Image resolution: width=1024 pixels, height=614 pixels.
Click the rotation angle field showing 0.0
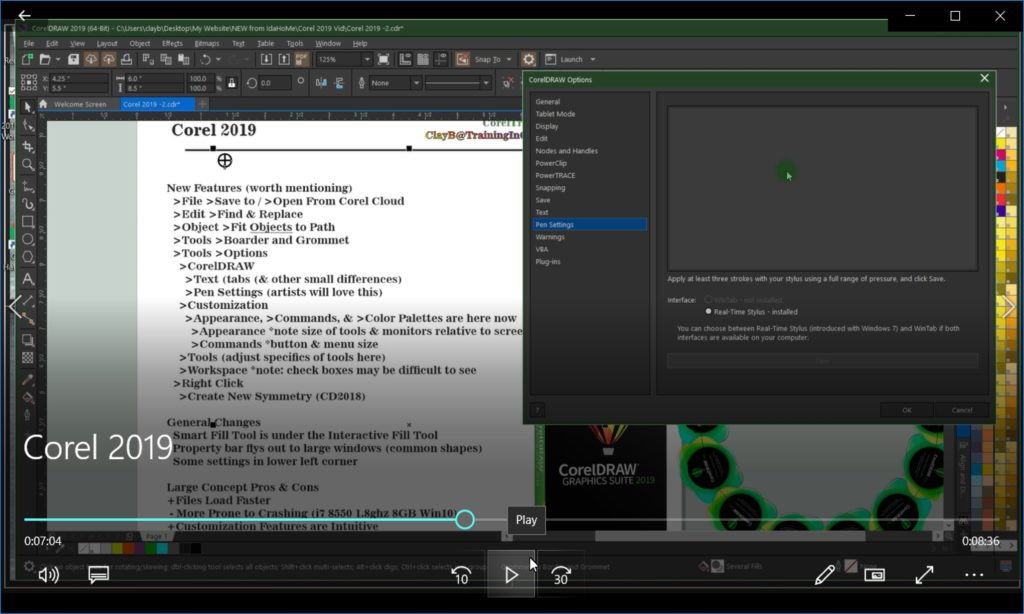(275, 83)
